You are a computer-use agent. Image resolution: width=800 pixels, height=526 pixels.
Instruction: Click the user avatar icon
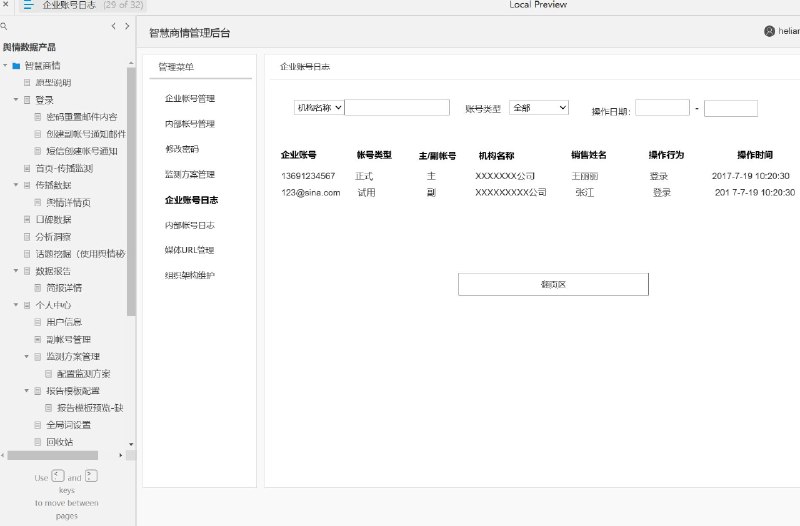pos(769,31)
